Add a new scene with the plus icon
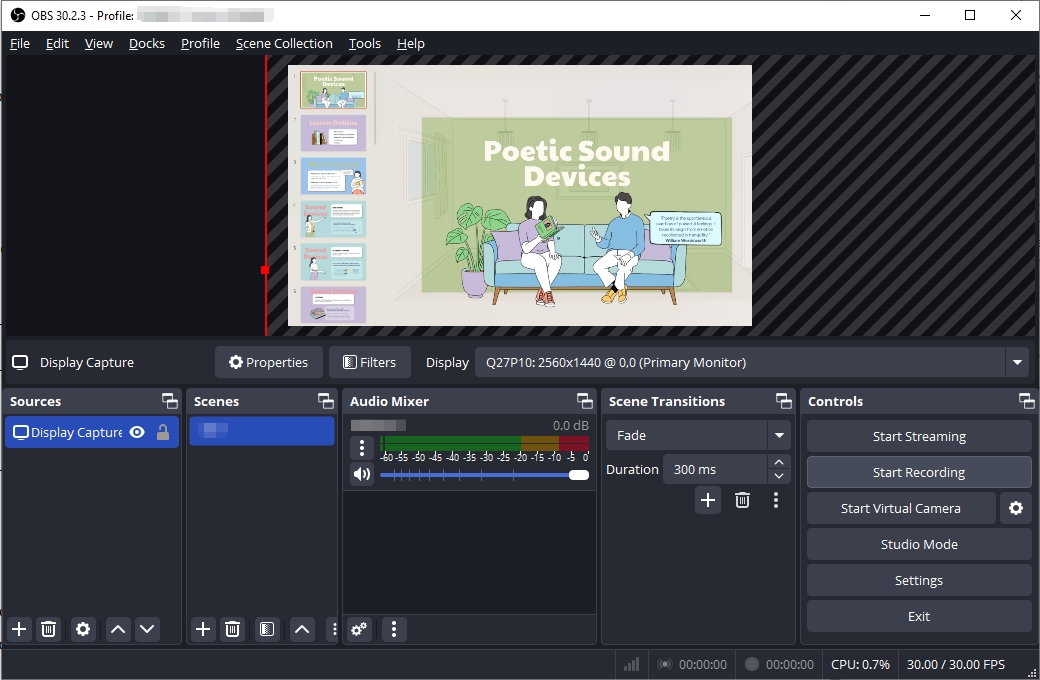Viewport: 1040px width, 680px height. 203,629
